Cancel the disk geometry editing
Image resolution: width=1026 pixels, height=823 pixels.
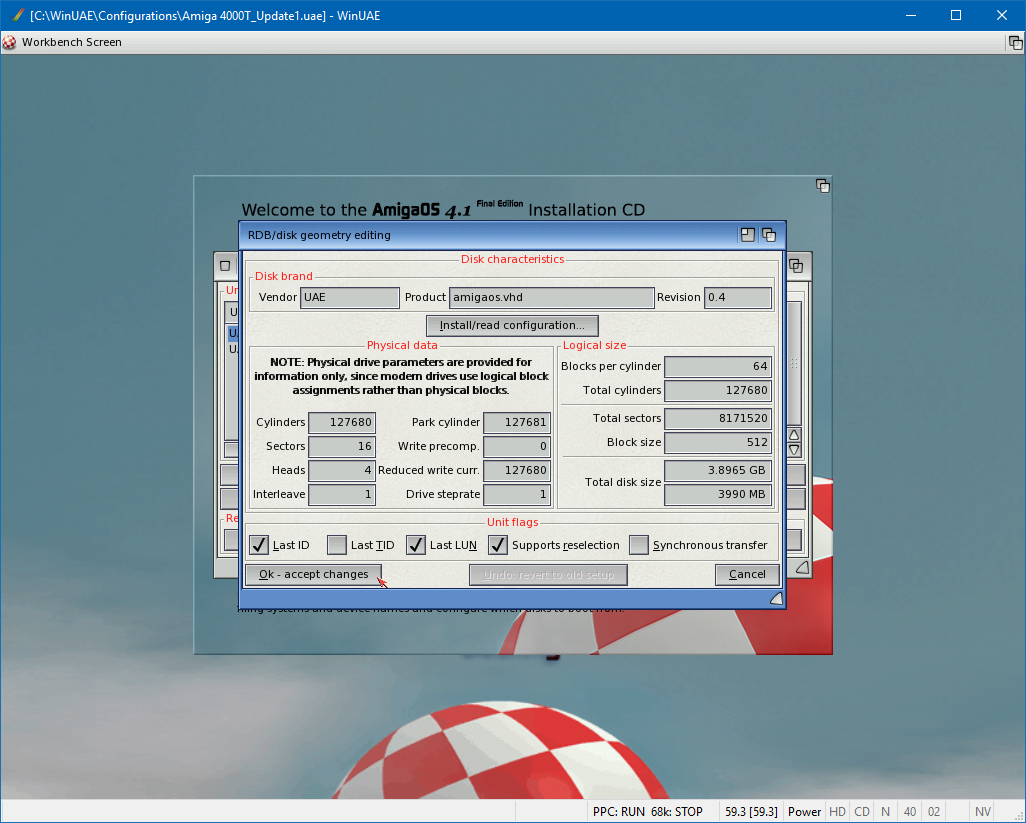pyautogui.click(x=747, y=574)
